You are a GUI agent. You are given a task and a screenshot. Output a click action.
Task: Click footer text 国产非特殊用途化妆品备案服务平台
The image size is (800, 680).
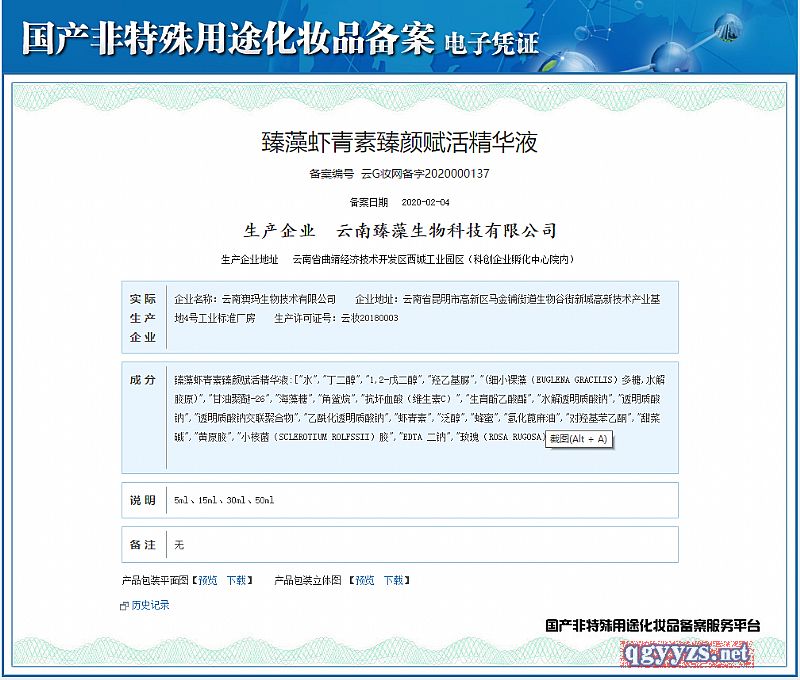click(652, 626)
